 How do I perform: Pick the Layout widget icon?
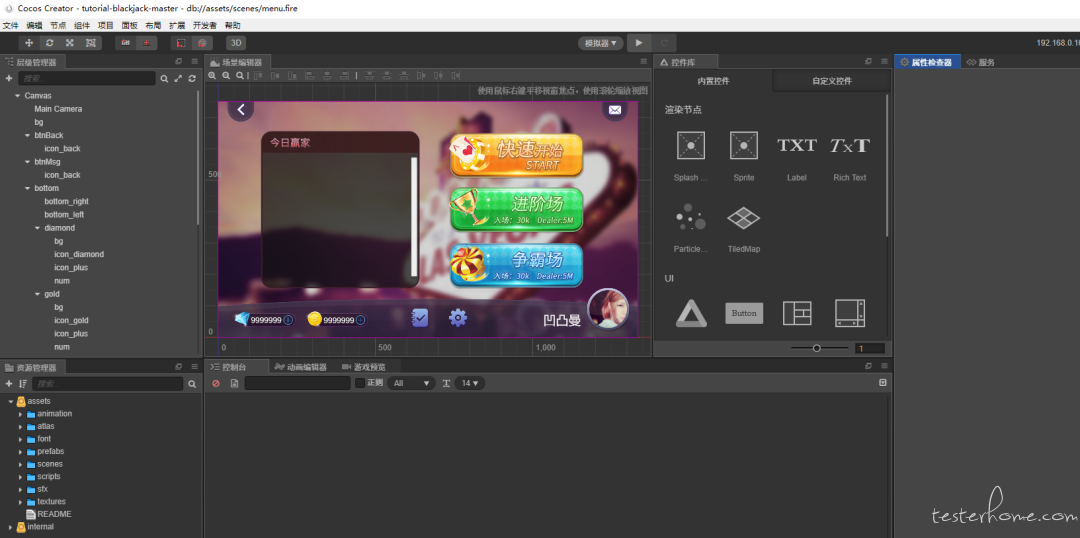[797, 313]
